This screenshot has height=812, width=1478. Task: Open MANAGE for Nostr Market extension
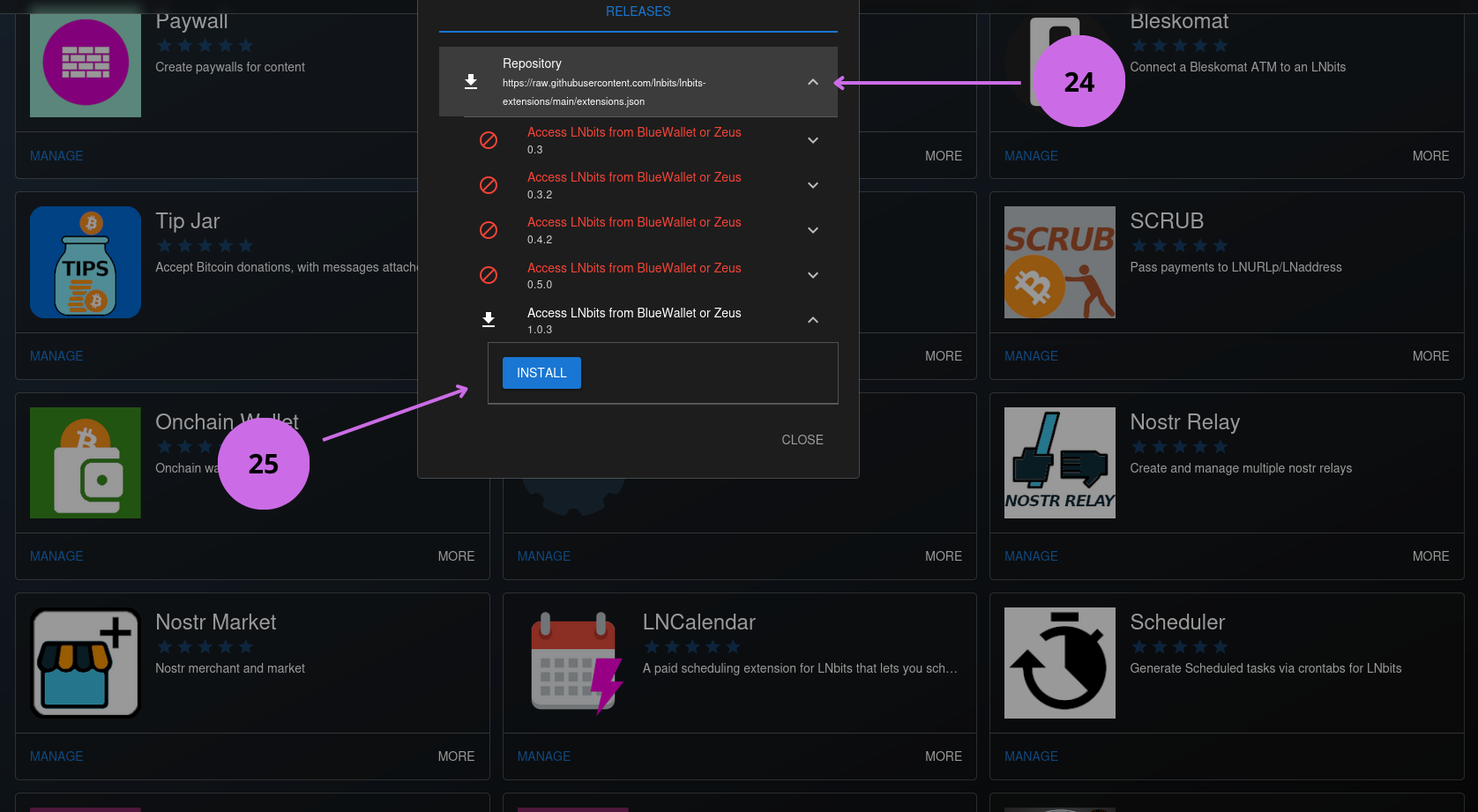[56, 756]
